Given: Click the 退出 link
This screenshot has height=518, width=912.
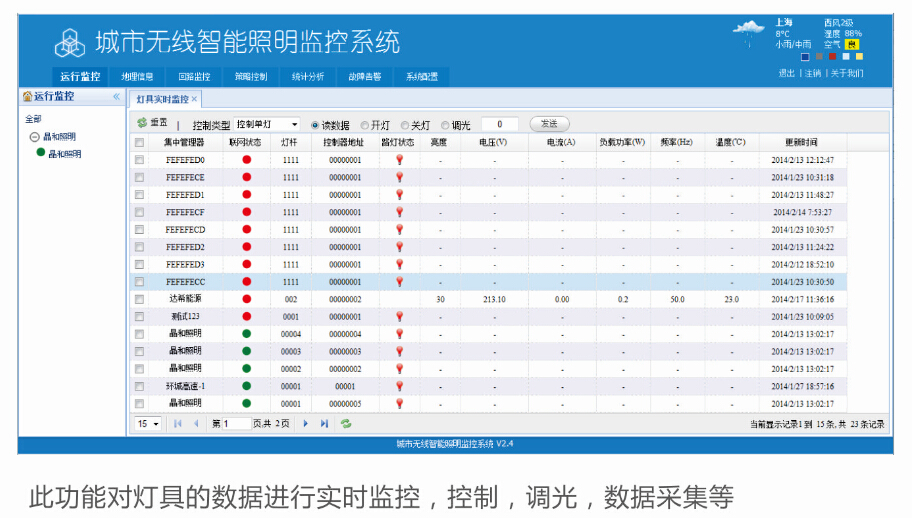Looking at the screenshot, I should pos(786,73).
